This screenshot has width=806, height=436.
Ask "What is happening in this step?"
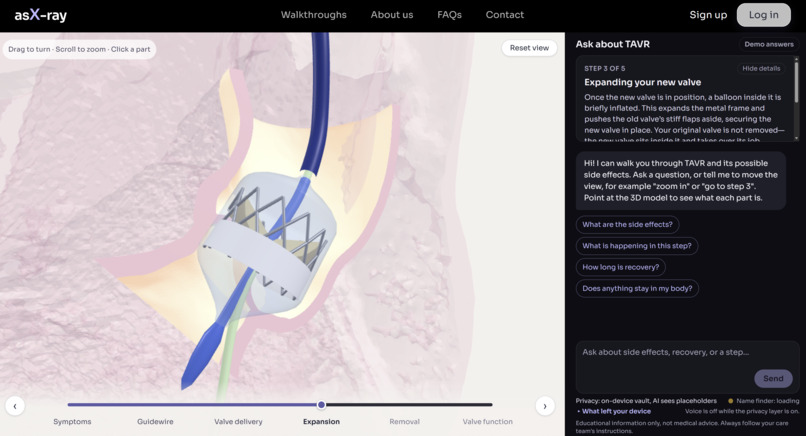pos(636,246)
